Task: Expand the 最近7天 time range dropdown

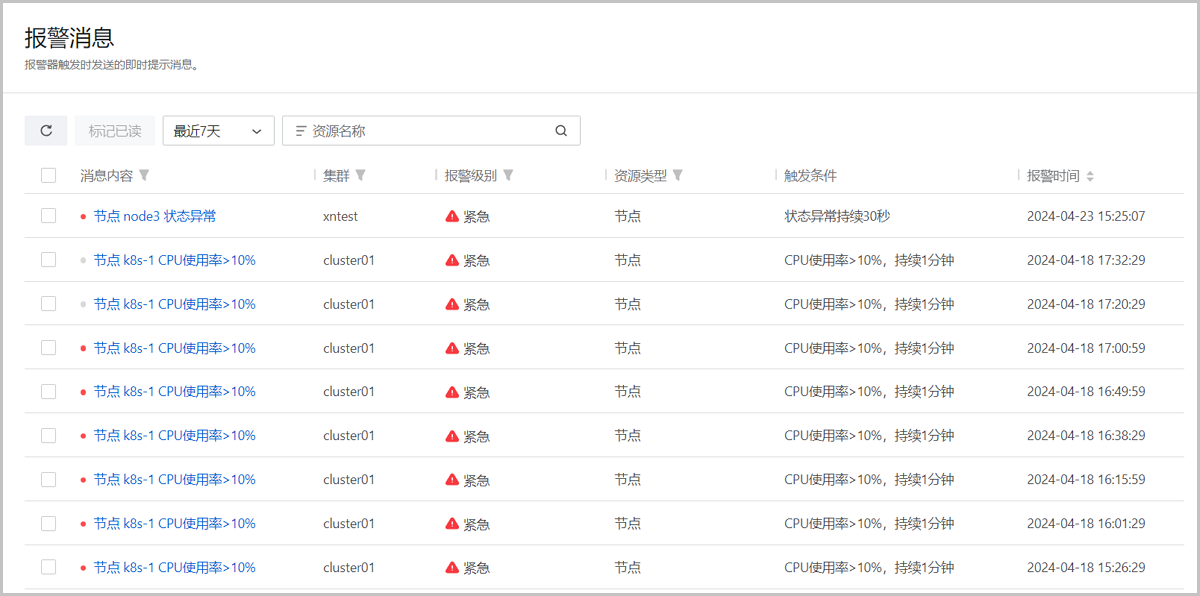Action: pyautogui.click(x=218, y=131)
